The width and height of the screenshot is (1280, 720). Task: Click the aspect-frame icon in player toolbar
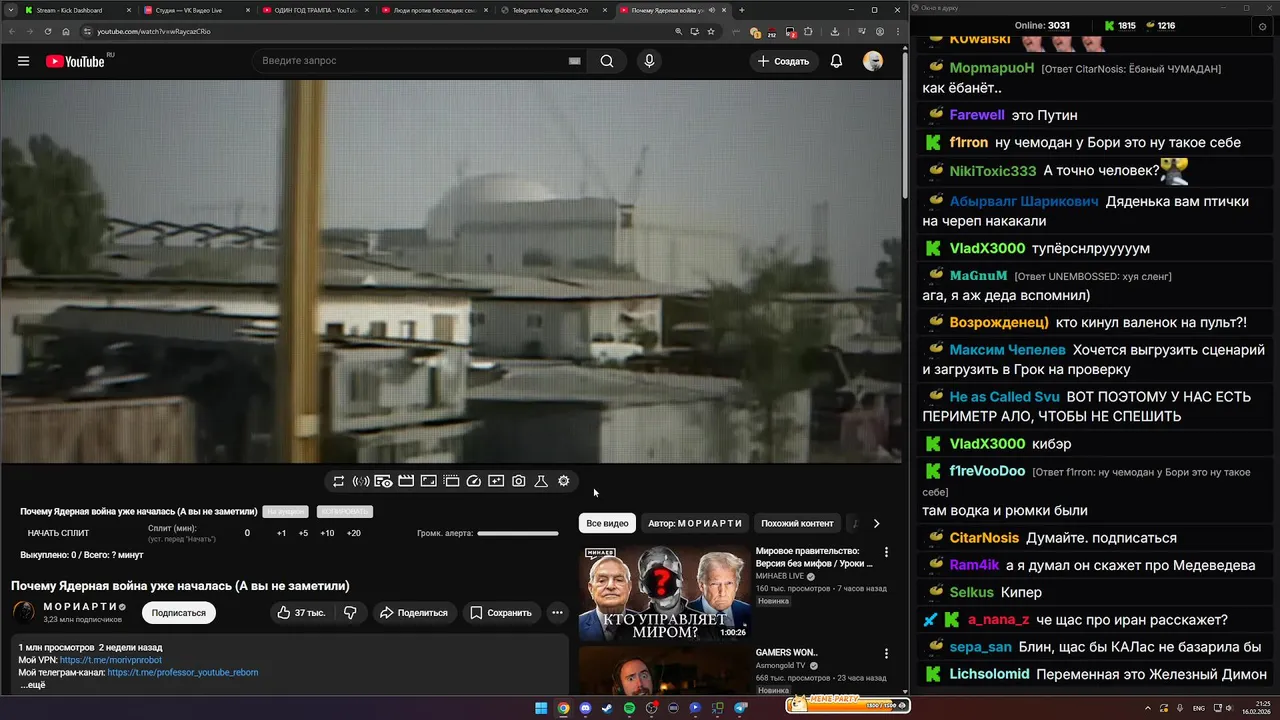click(x=428, y=481)
